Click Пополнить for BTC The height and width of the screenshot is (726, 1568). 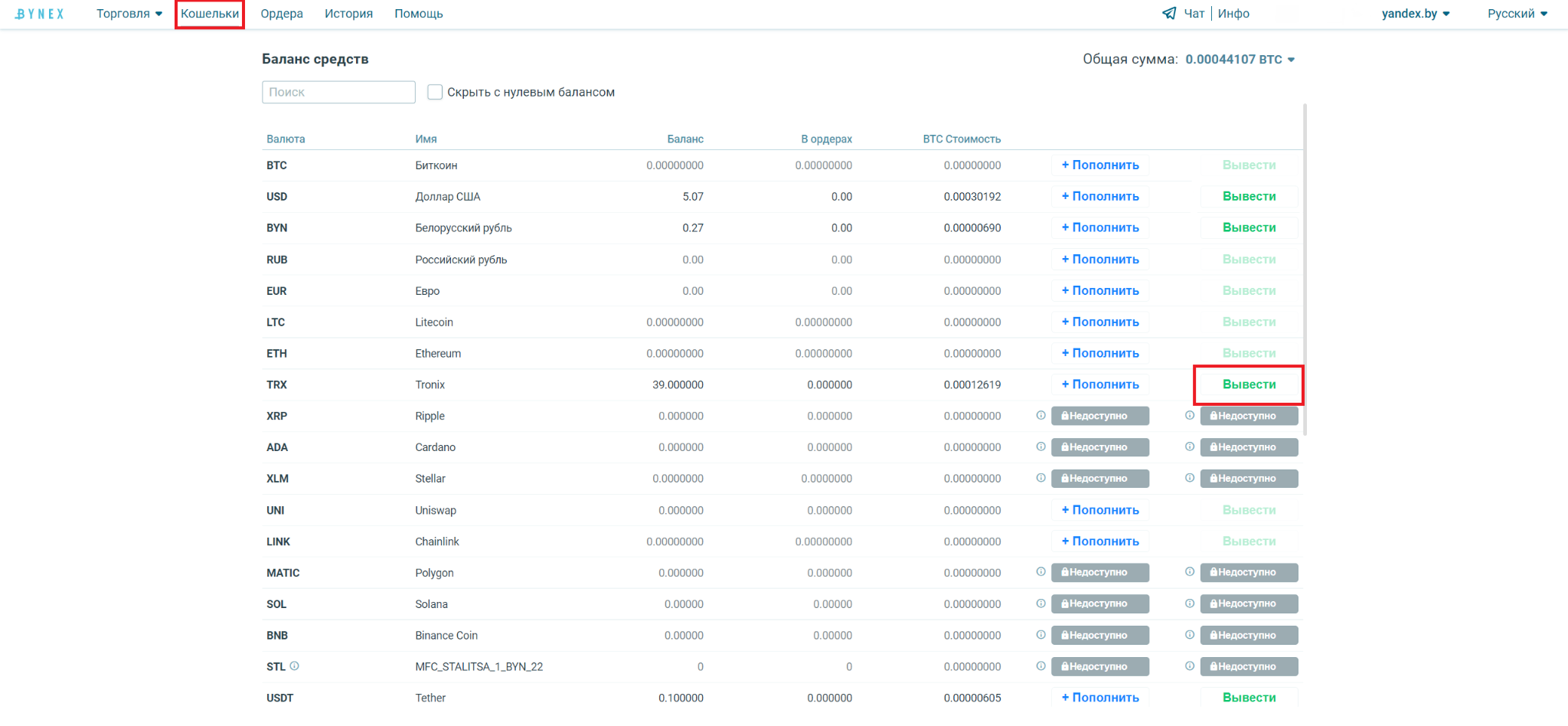tap(1100, 165)
